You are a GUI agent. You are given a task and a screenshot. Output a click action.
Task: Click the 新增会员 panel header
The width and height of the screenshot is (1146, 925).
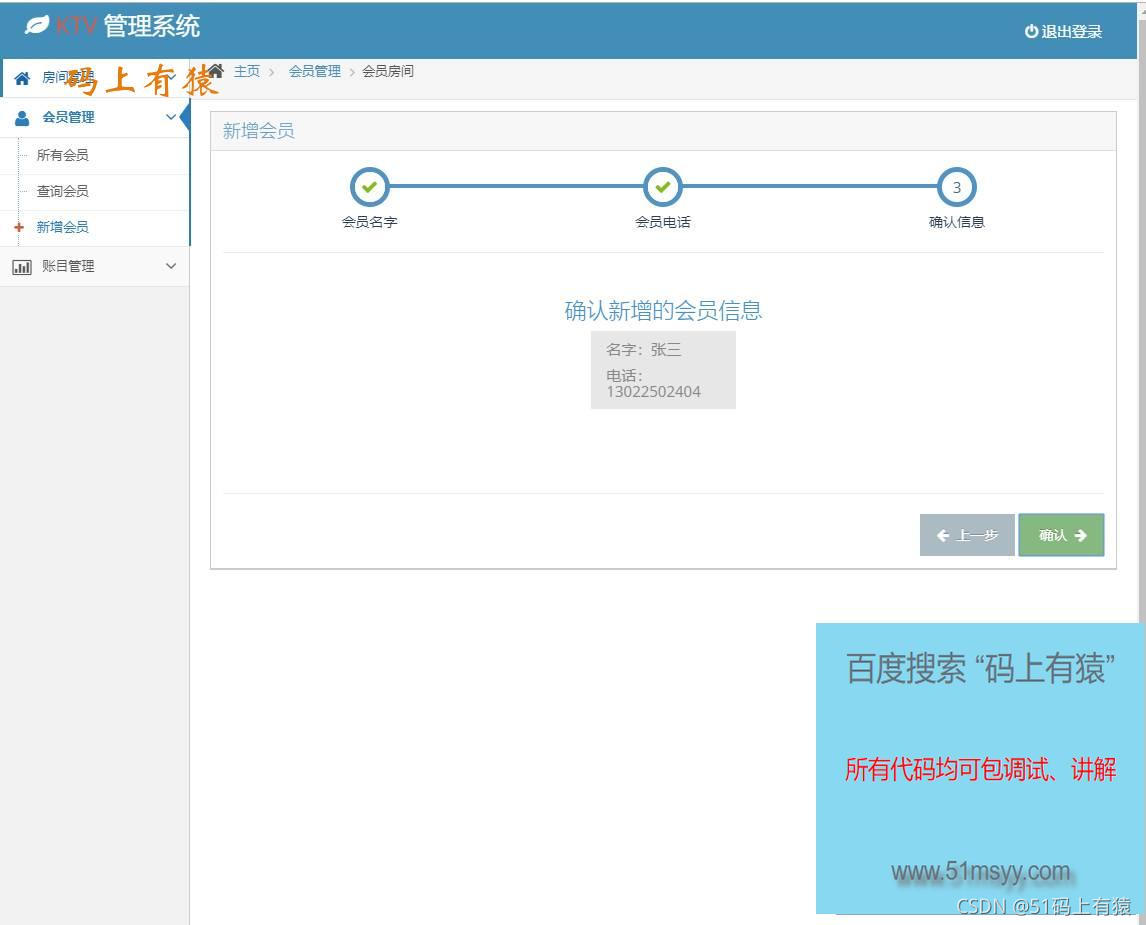click(663, 132)
